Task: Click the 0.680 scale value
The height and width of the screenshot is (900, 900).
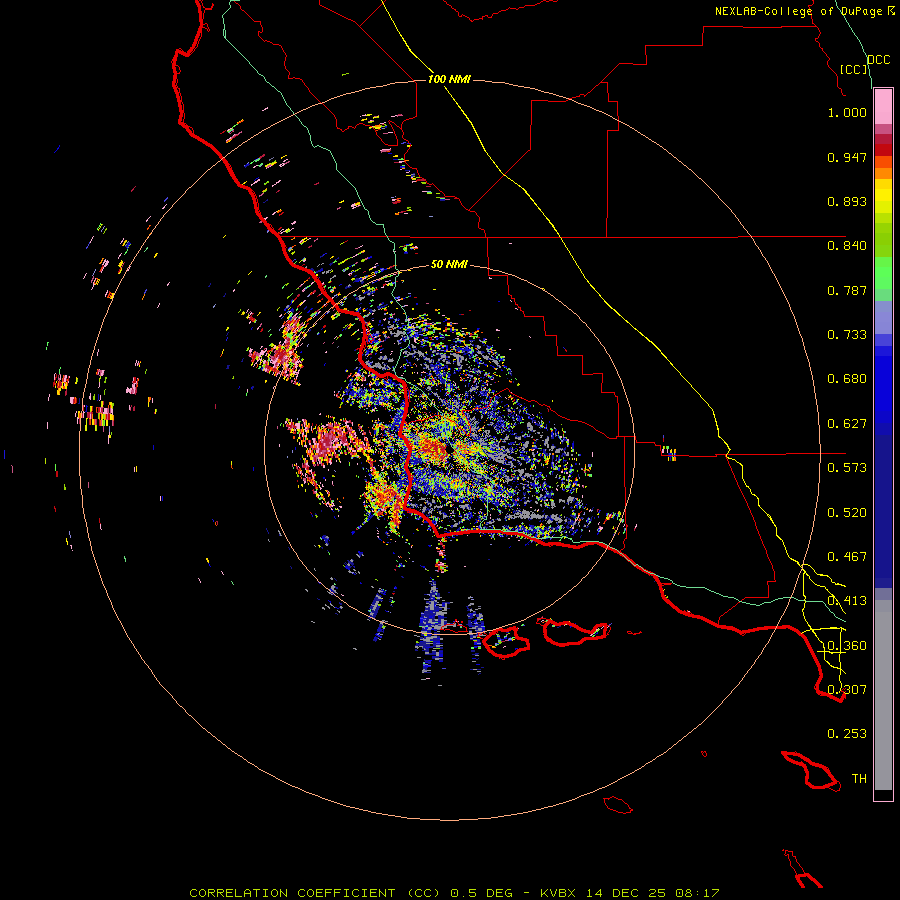Action: point(847,379)
